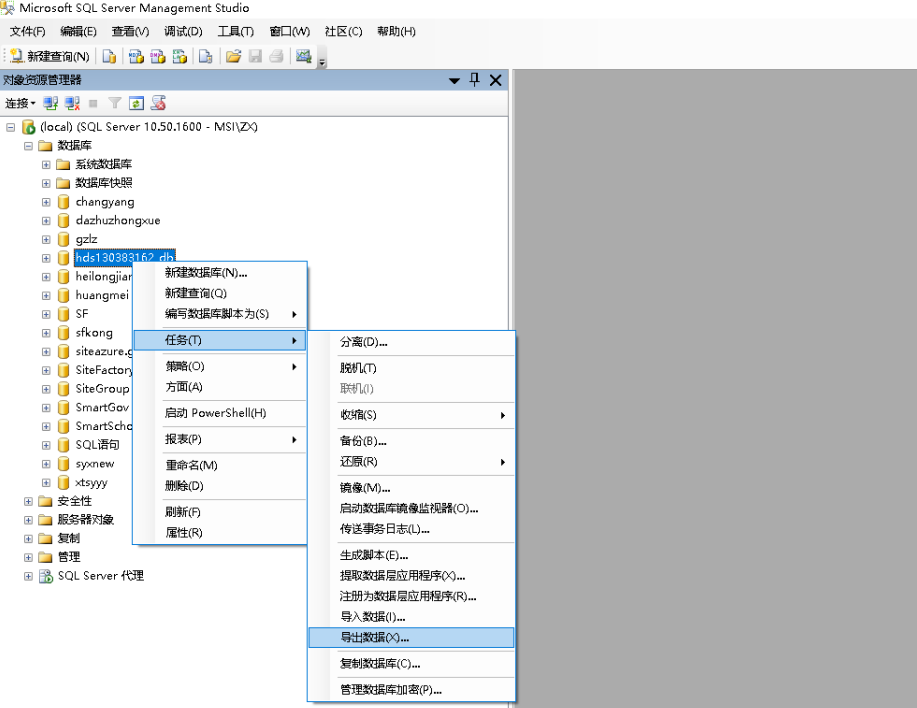This screenshot has height=708, width=917.
Task: Select the changyang database
Action: point(104,202)
